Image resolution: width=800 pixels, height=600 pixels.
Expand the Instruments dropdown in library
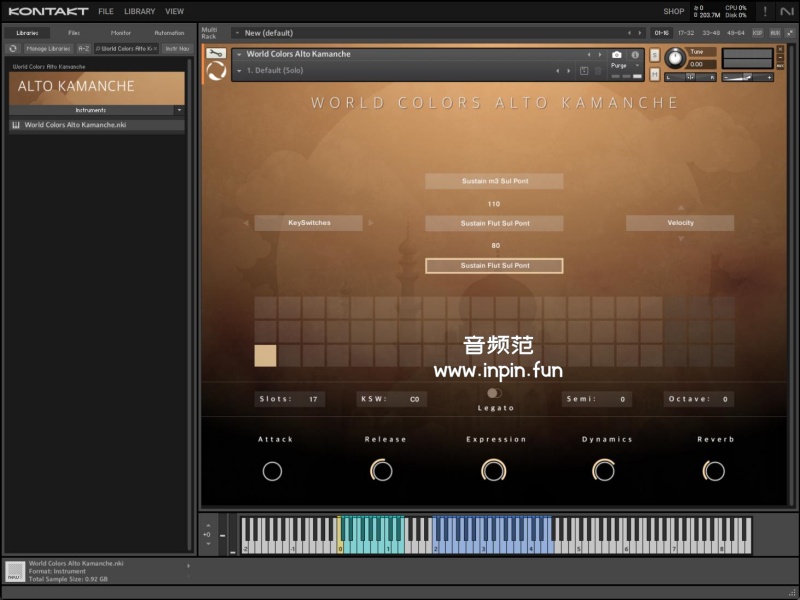coord(179,110)
